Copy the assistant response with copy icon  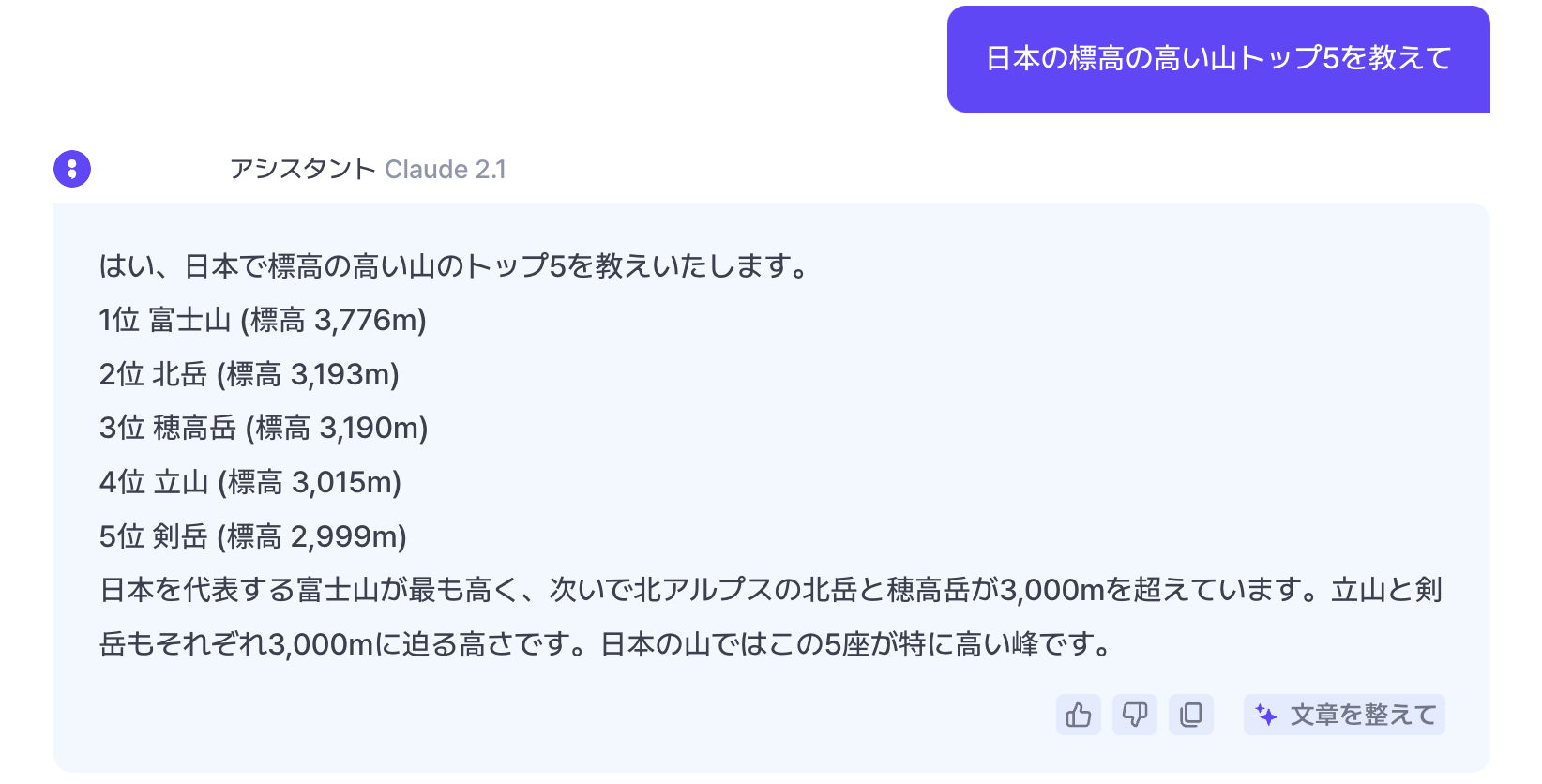click(1191, 715)
